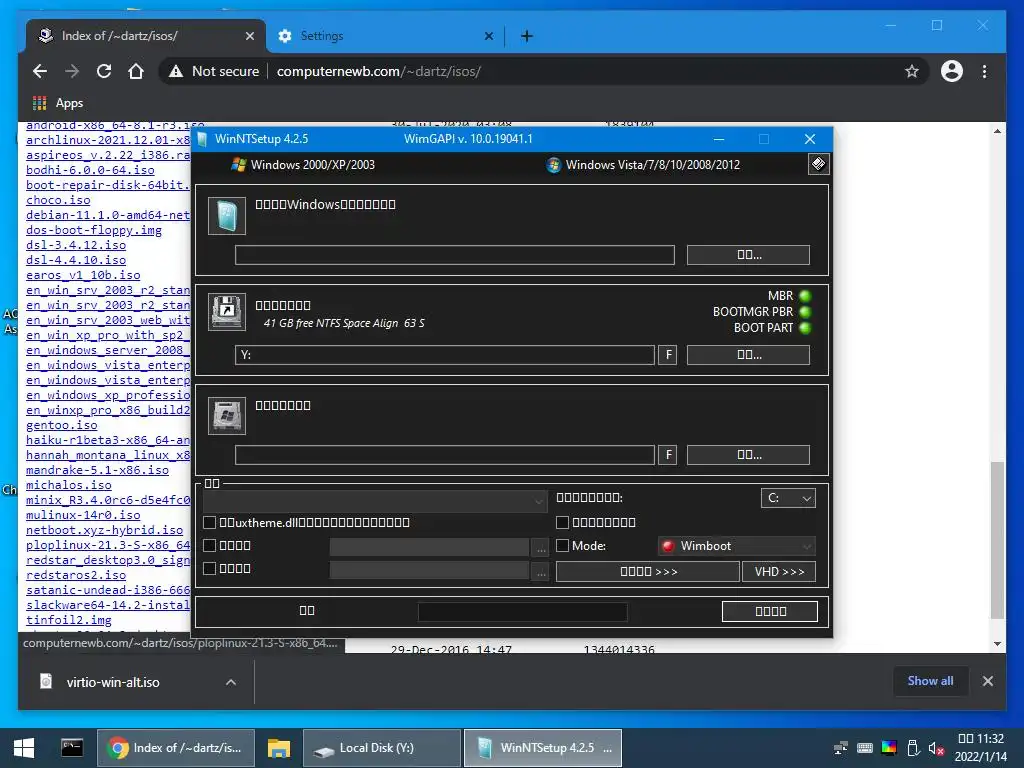Click the network icon in system tray
The width and height of the screenshot is (1024, 768).
click(841, 748)
